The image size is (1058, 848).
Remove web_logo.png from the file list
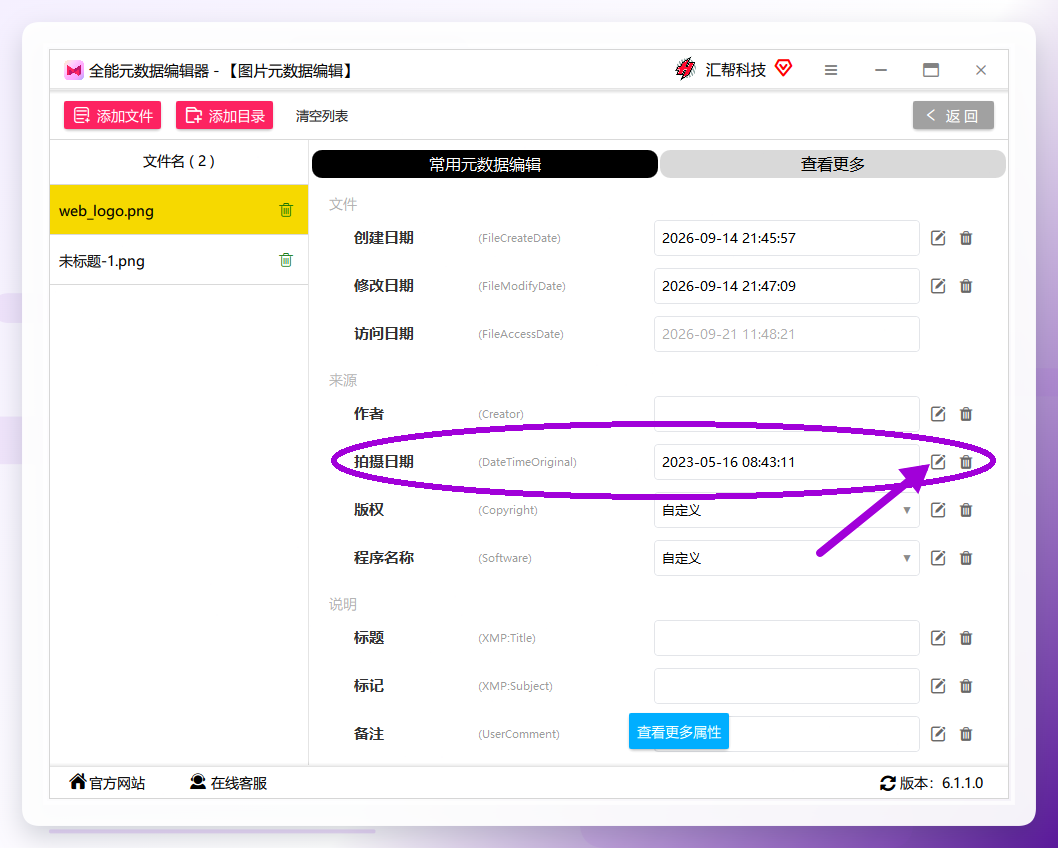(286, 210)
